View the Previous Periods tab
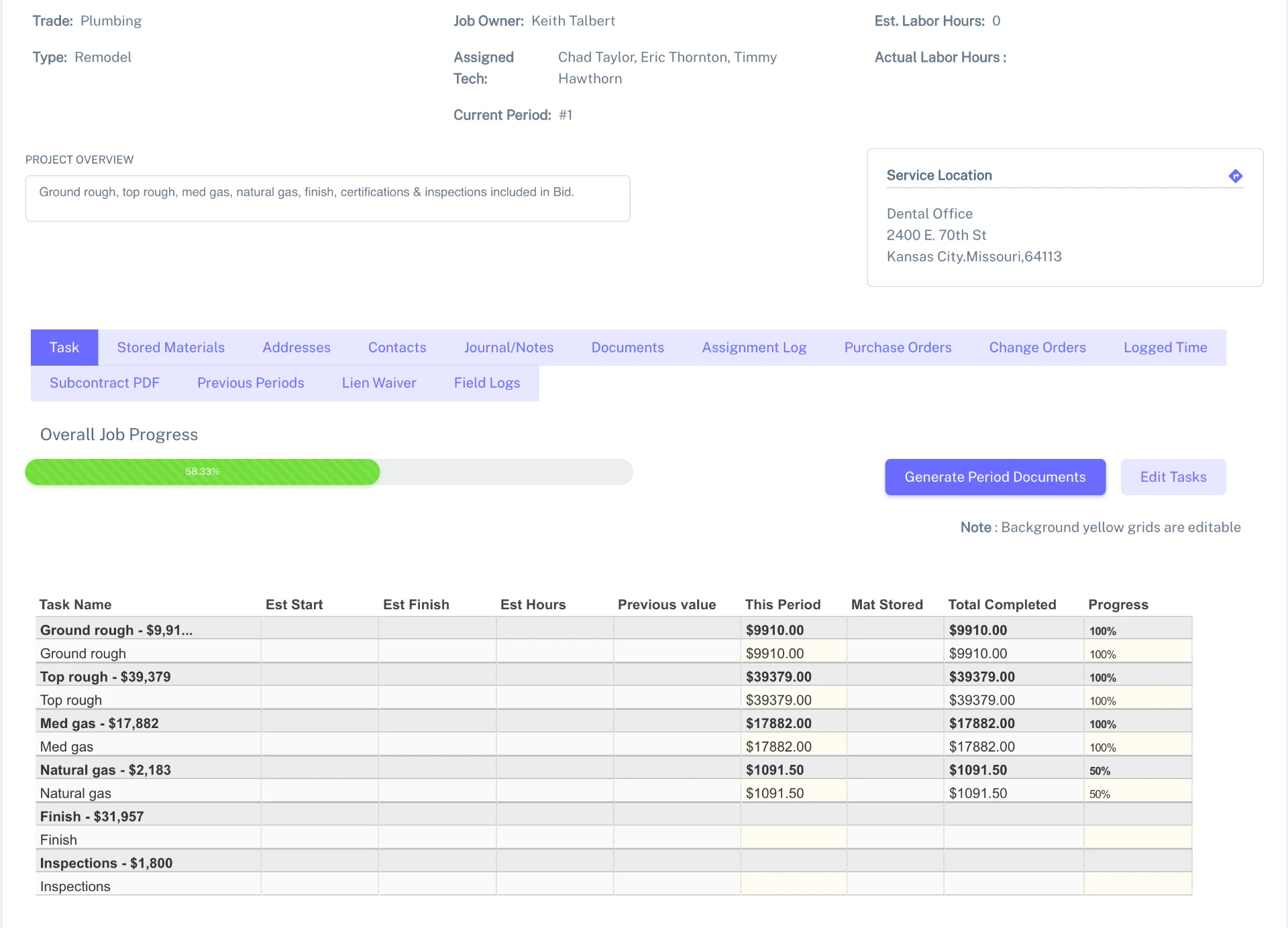This screenshot has width=1288, height=928. [x=251, y=383]
